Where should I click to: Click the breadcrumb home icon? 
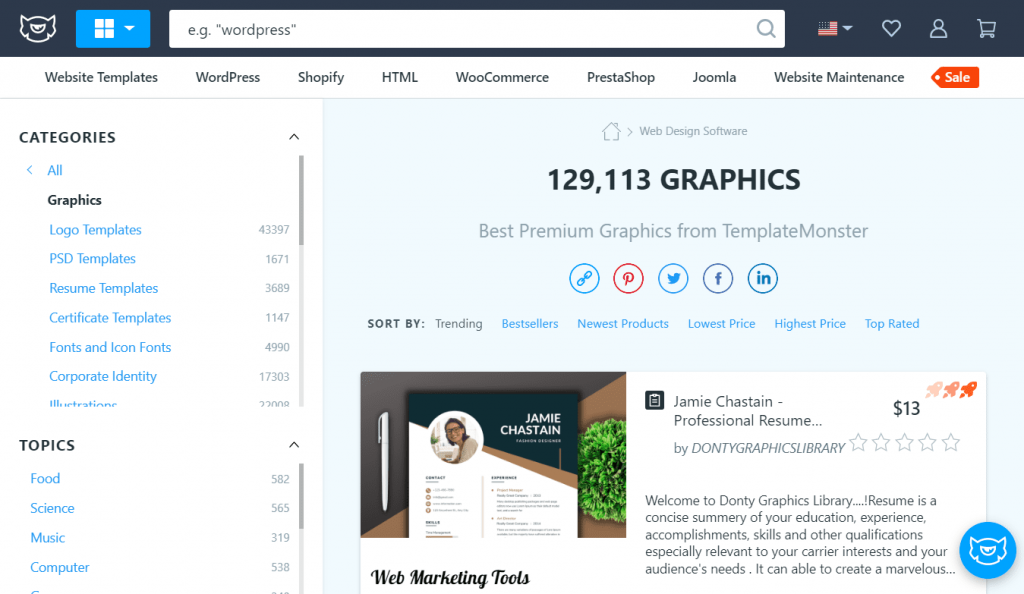tap(611, 131)
